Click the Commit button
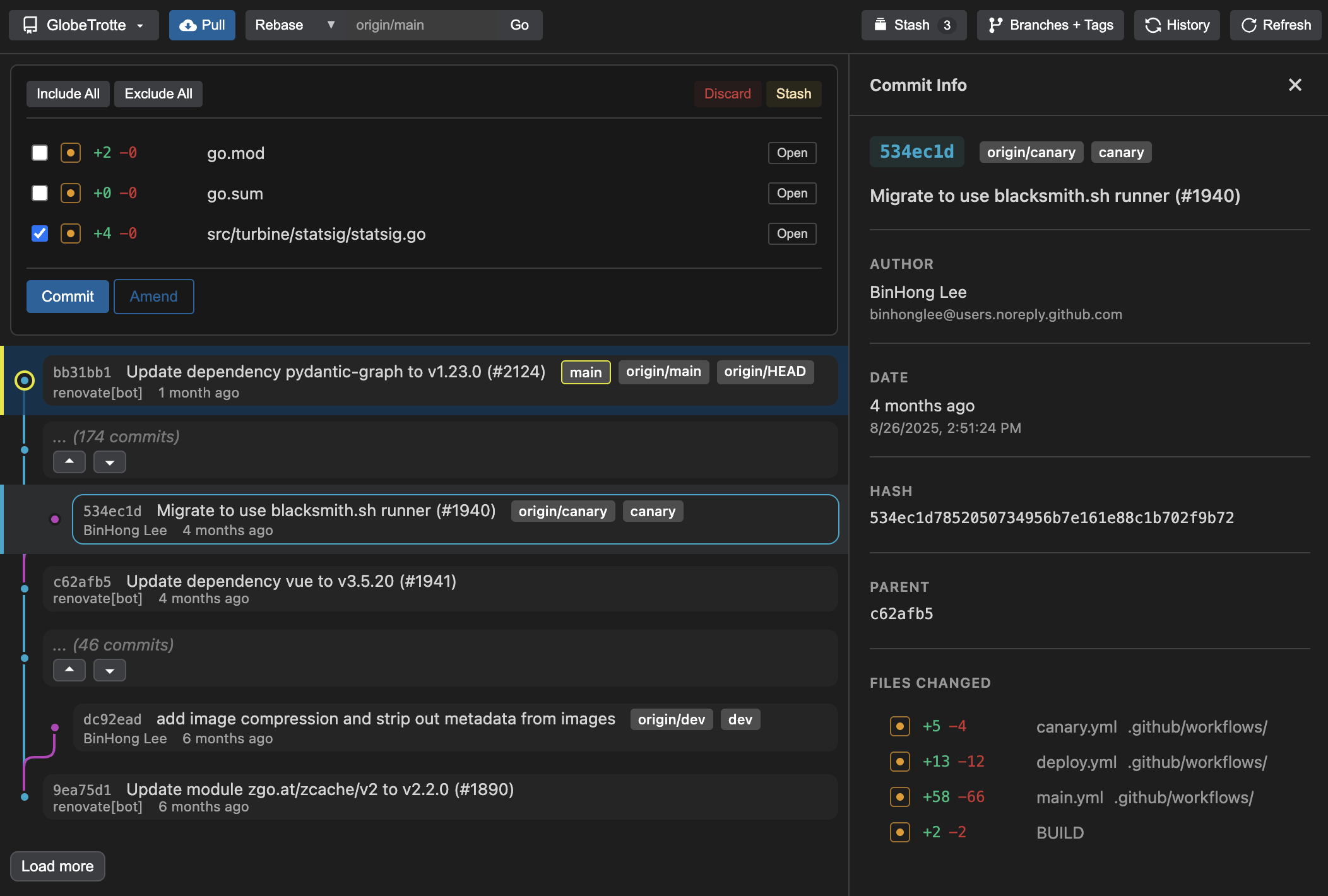1328x896 pixels. point(67,296)
